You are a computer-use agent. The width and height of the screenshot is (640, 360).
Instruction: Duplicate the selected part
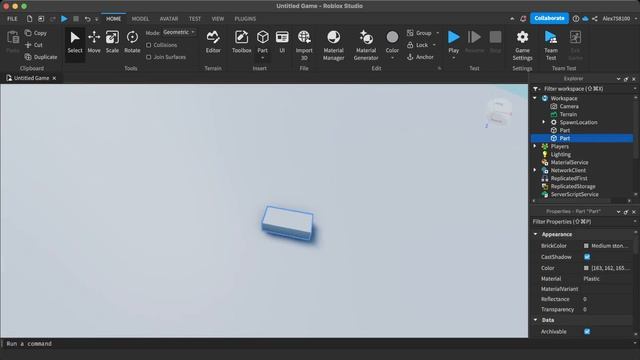[41, 57]
